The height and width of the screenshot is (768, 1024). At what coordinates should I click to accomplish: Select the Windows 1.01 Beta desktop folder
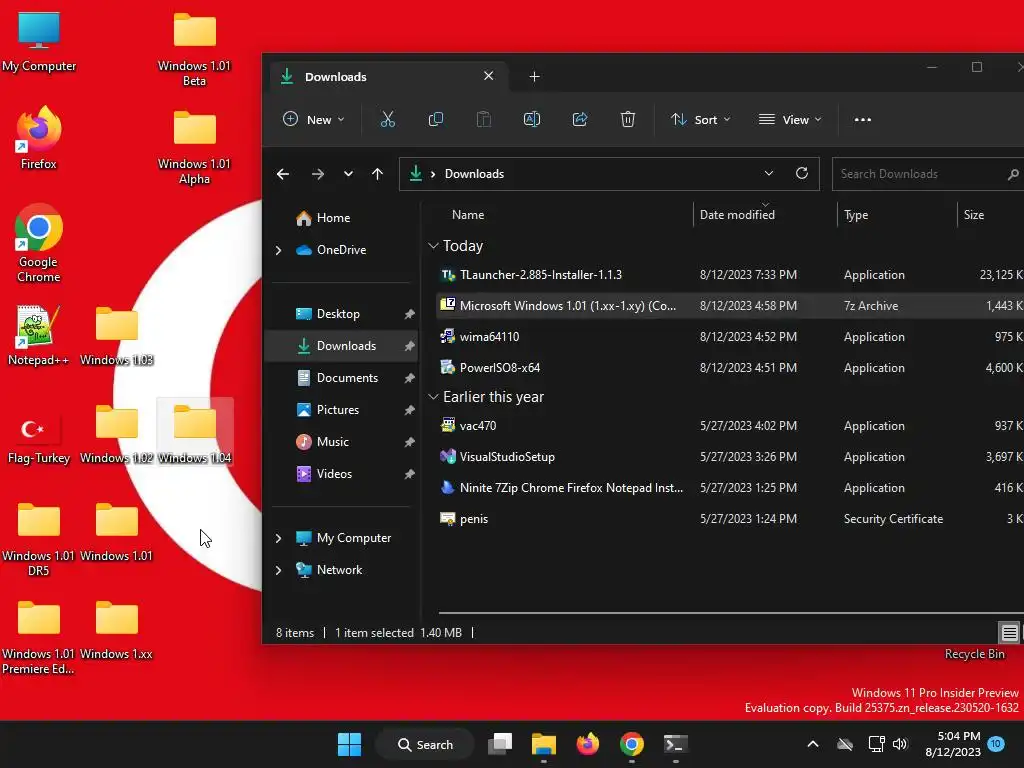point(195,50)
